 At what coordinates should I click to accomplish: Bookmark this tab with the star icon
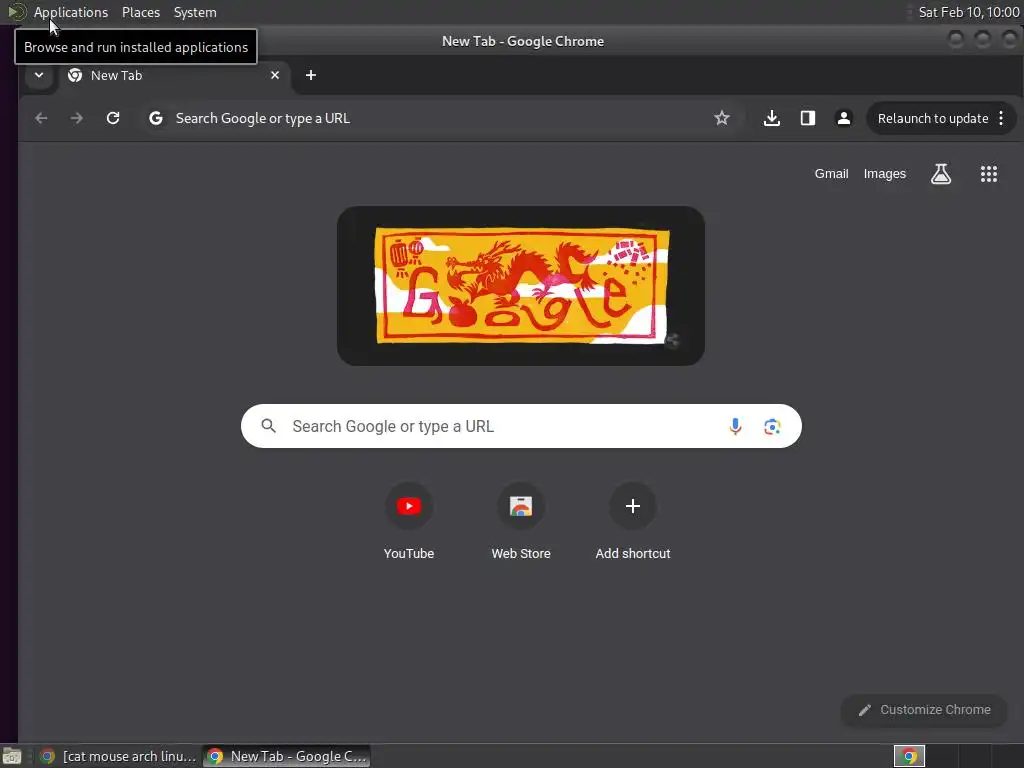pos(722,118)
